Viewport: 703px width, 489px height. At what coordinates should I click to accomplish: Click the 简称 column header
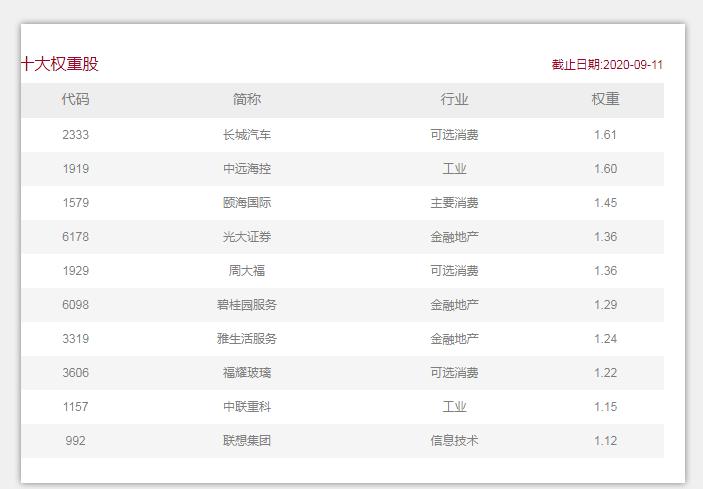click(x=247, y=99)
